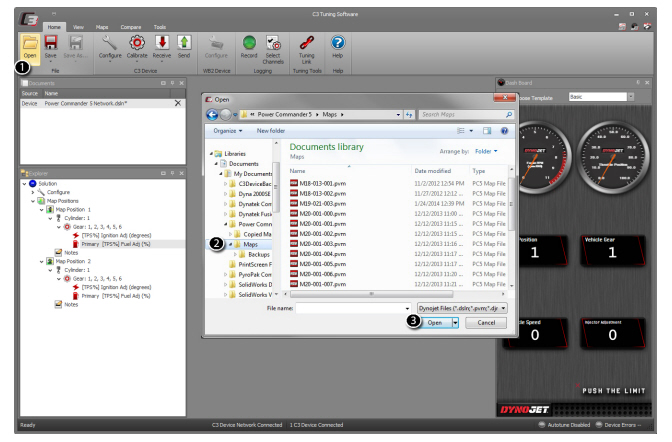The image size is (672, 442).
Task: Expand the Configure node in Explorer
Action: [34, 192]
